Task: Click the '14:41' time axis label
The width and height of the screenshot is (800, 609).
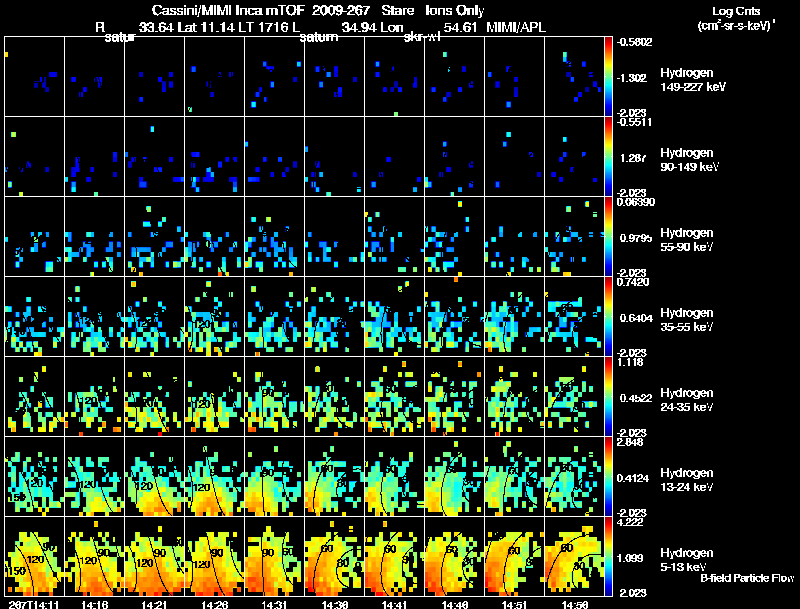Action: click(394, 604)
